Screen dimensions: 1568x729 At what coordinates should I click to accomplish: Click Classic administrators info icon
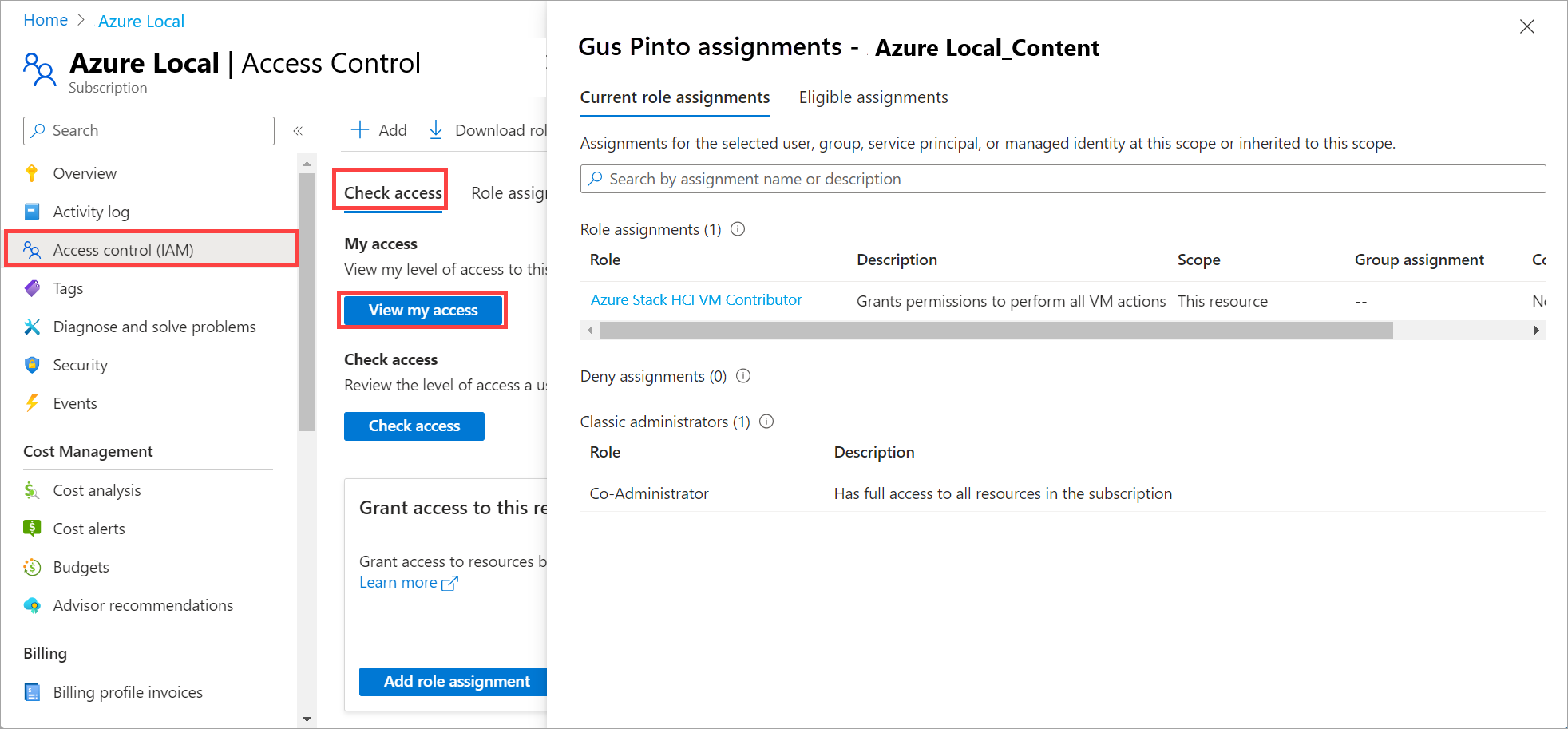766,422
